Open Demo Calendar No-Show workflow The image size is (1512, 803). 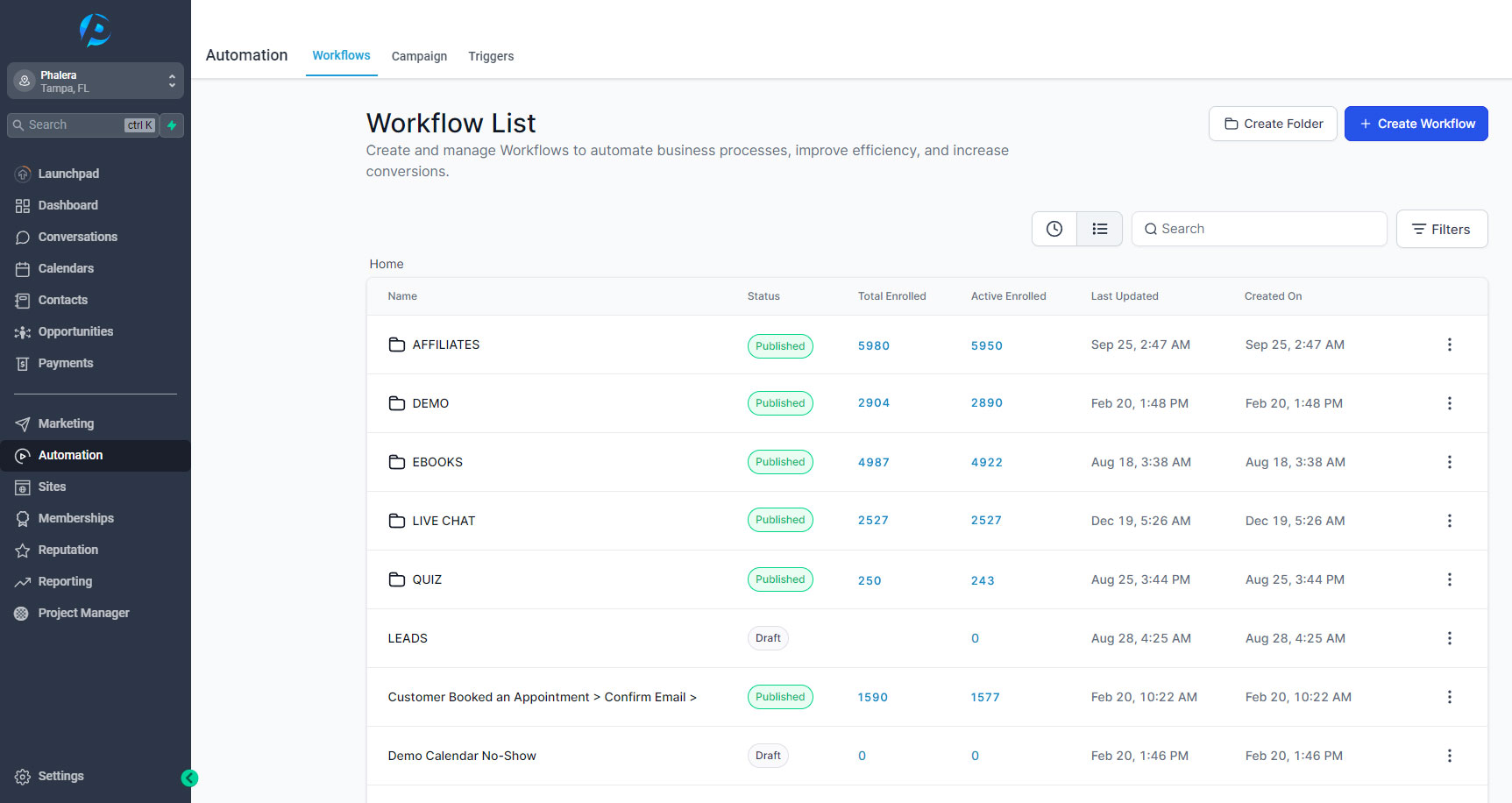[462, 756]
